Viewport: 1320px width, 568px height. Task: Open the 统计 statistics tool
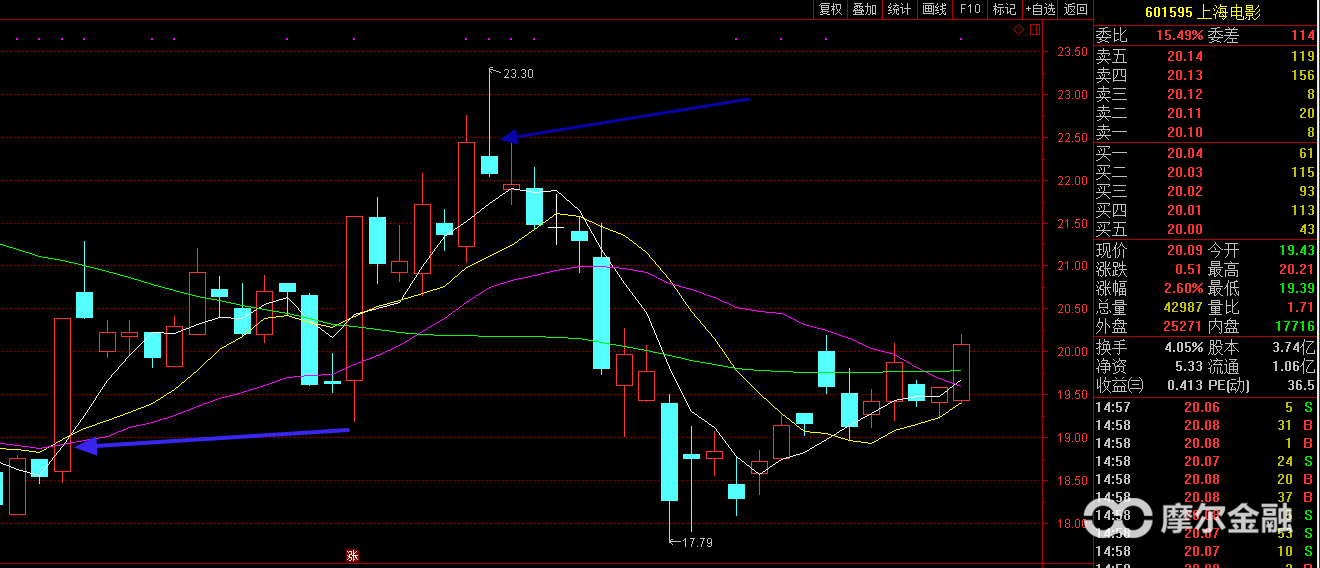click(x=899, y=9)
